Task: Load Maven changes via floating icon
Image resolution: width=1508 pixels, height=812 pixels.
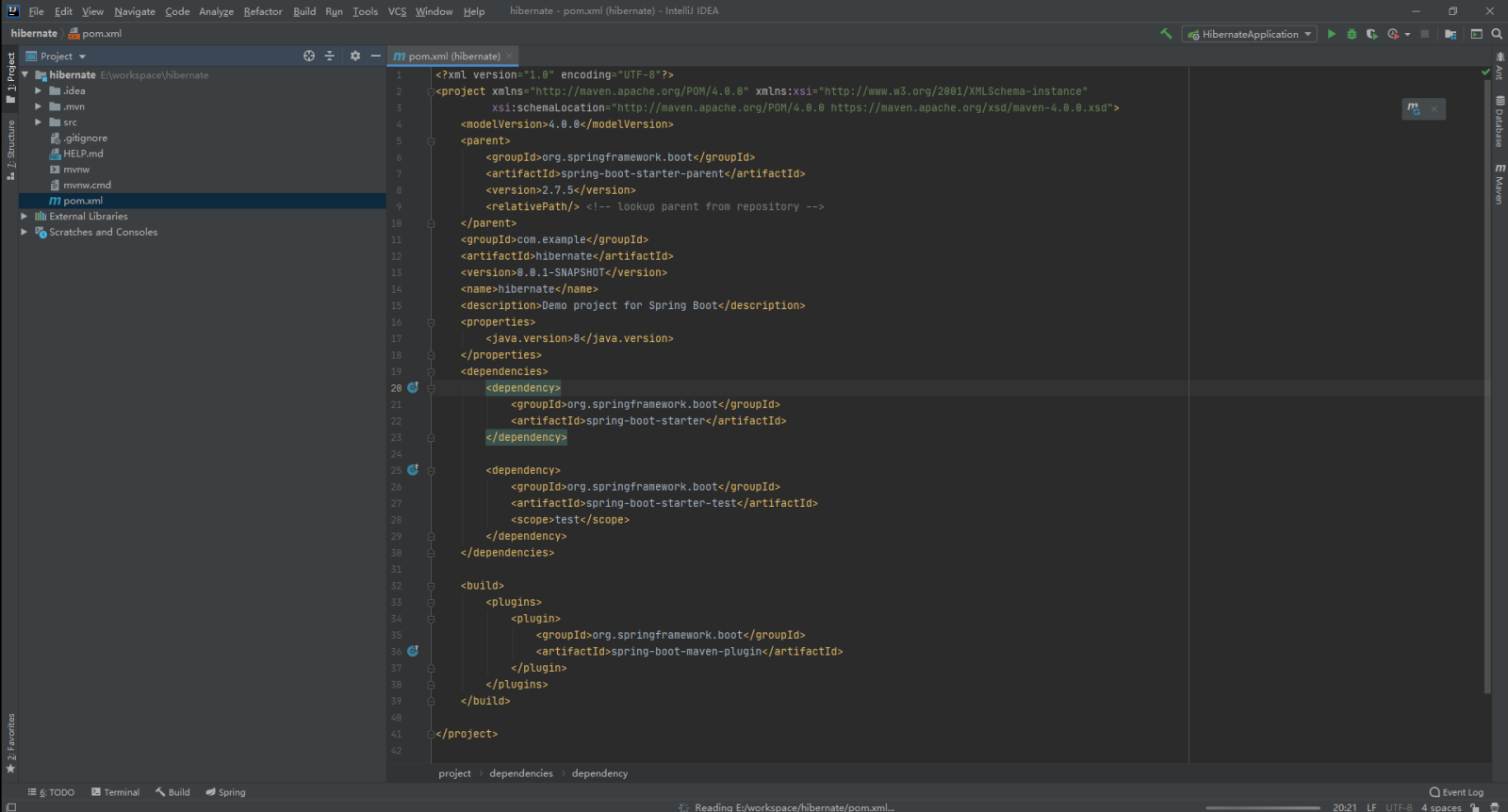Action: point(1414,109)
